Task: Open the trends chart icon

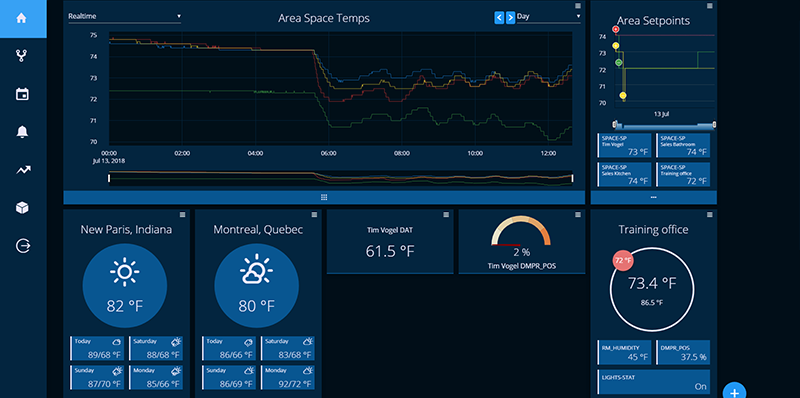Action: pos(22,170)
